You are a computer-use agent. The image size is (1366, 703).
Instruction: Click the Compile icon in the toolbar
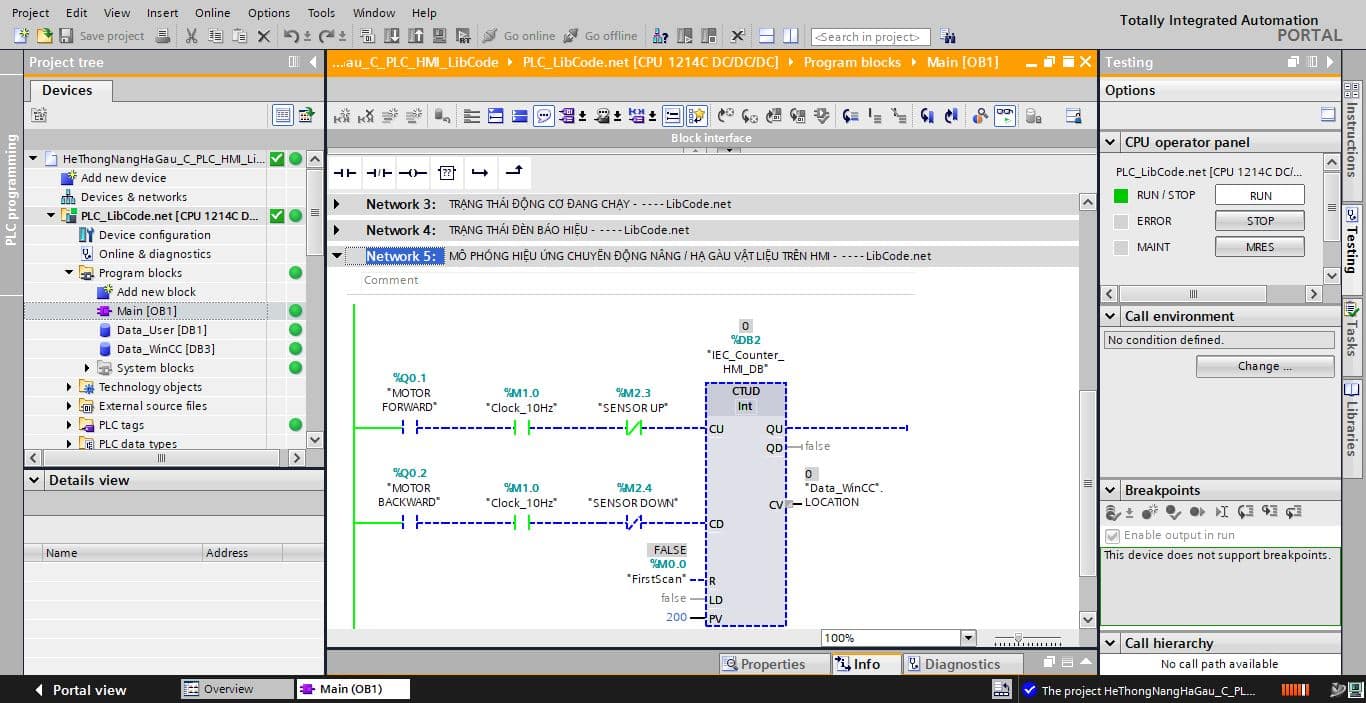[367, 36]
